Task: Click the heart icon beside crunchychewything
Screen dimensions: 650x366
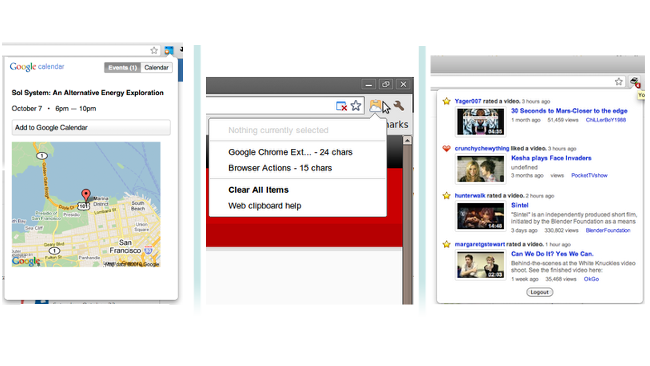Action: [x=446, y=148]
